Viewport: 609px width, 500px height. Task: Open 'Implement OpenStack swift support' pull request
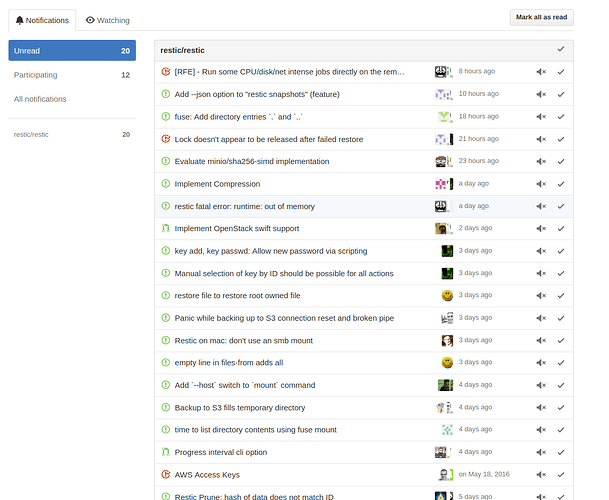click(237, 228)
